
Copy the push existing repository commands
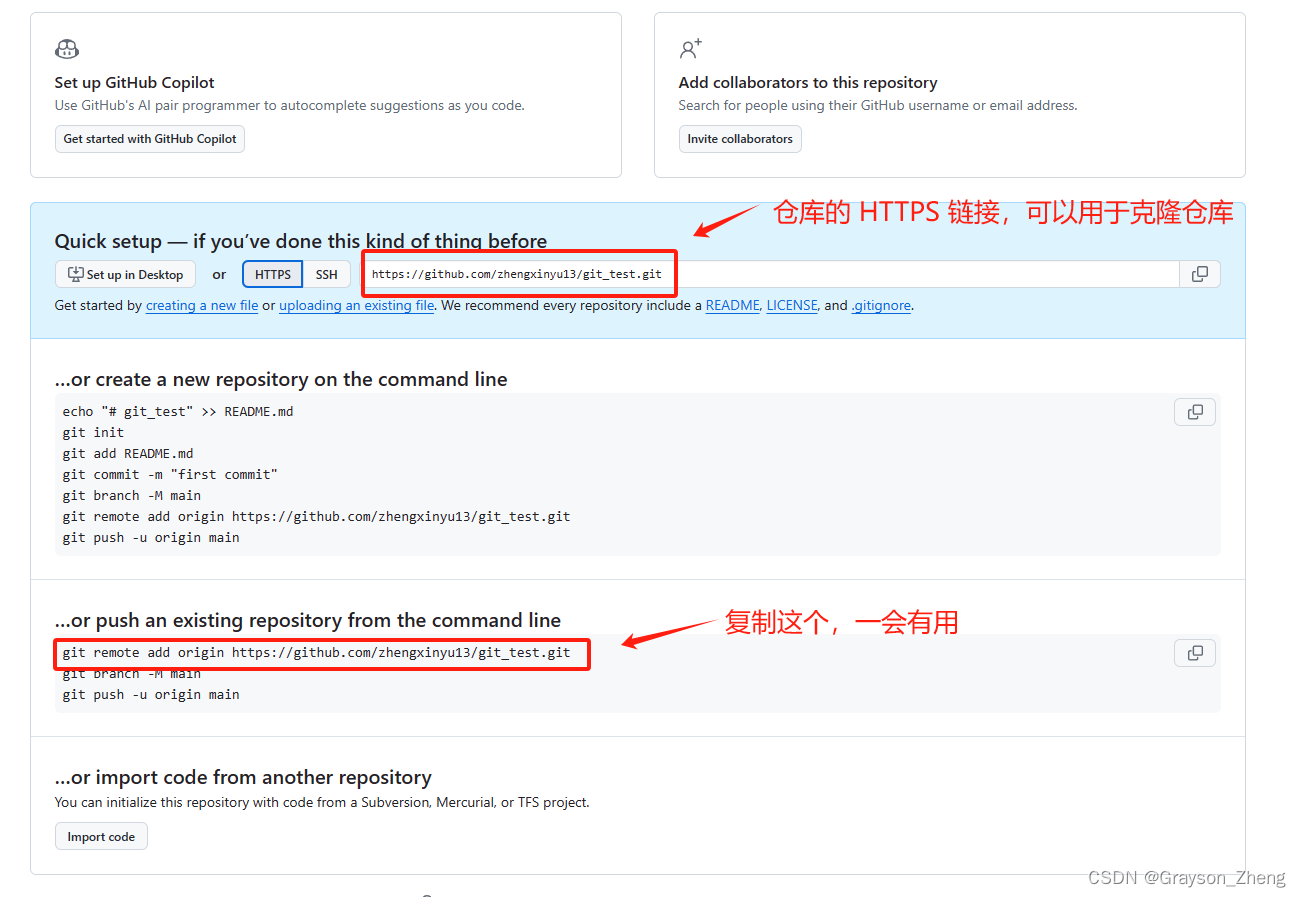tap(1195, 653)
